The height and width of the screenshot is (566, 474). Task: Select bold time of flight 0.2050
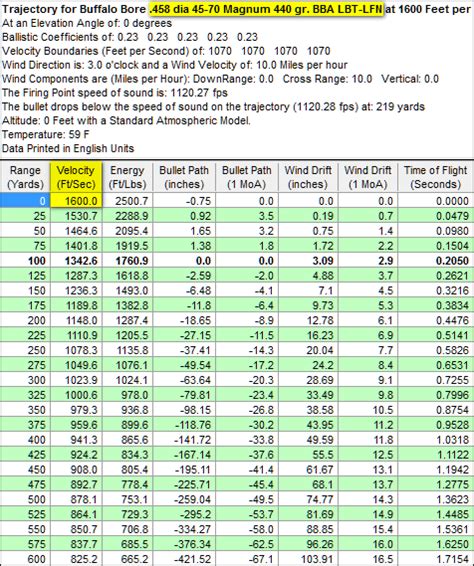(436, 261)
